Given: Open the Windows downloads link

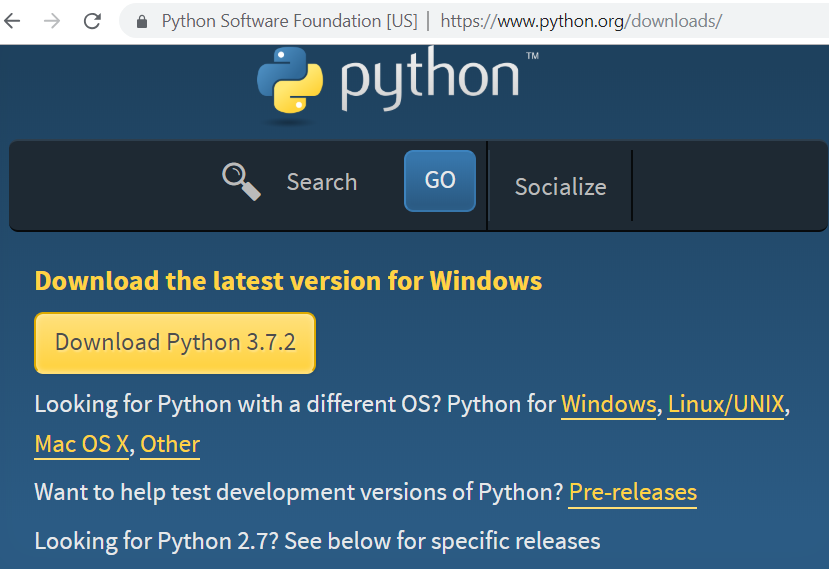Looking at the screenshot, I should pos(609,405).
